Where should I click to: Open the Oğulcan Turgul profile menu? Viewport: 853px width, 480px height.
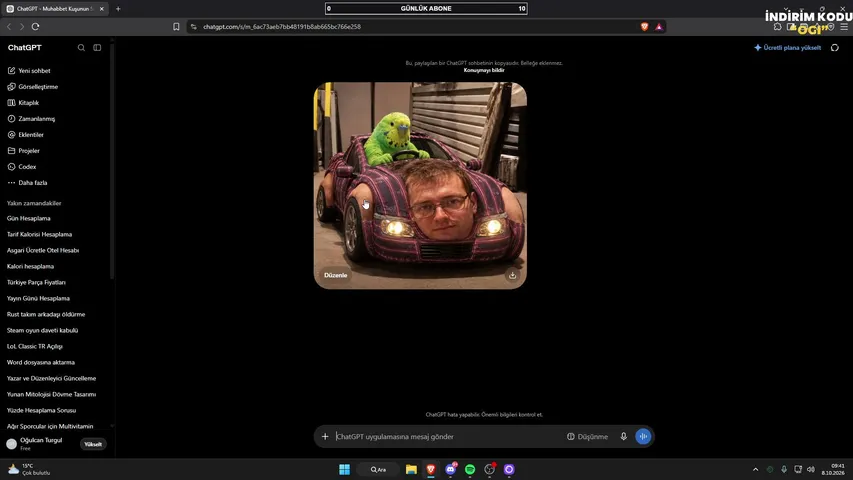coord(35,444)
